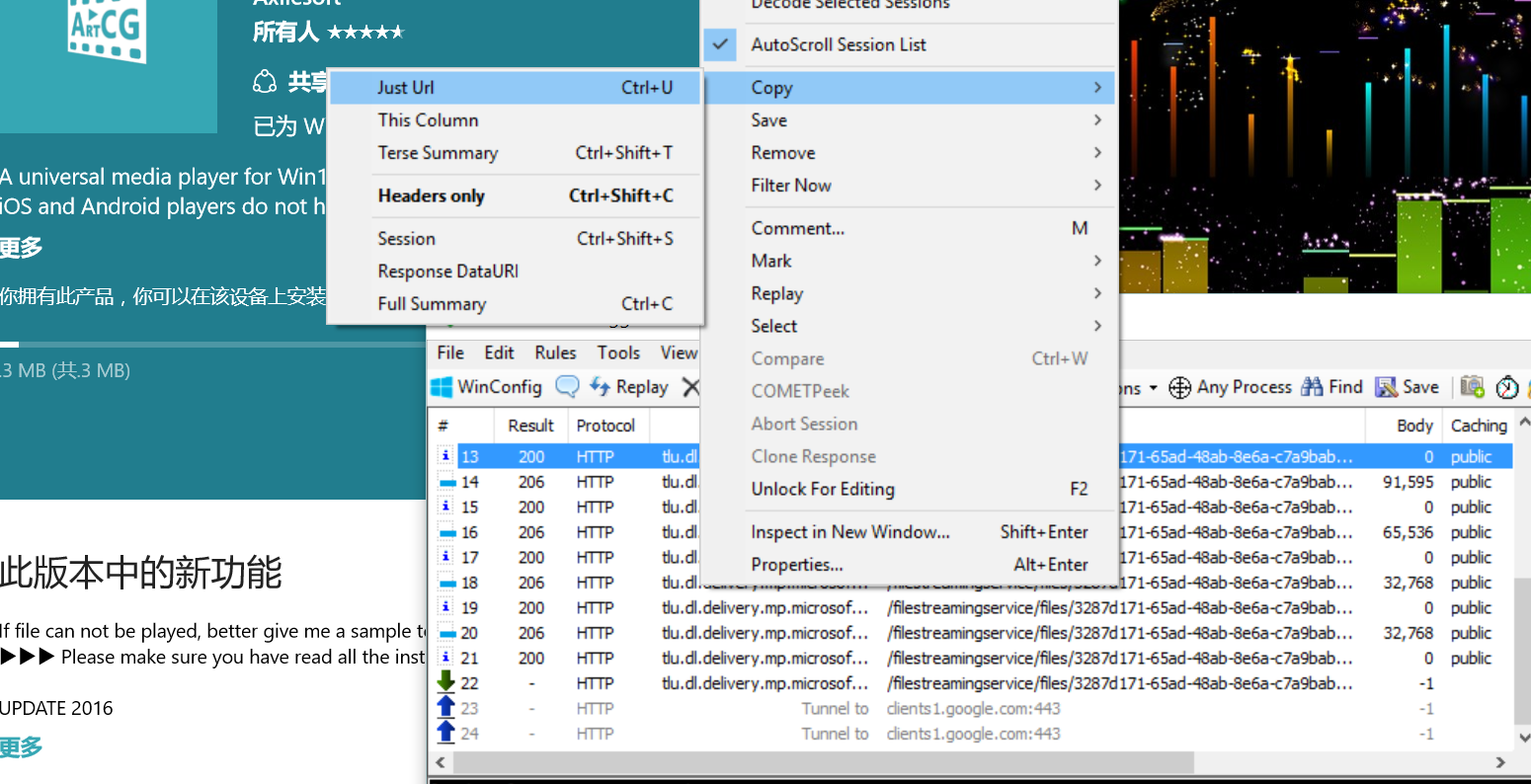Click the Replay arrows icon in toolbar

coord(600,386)
